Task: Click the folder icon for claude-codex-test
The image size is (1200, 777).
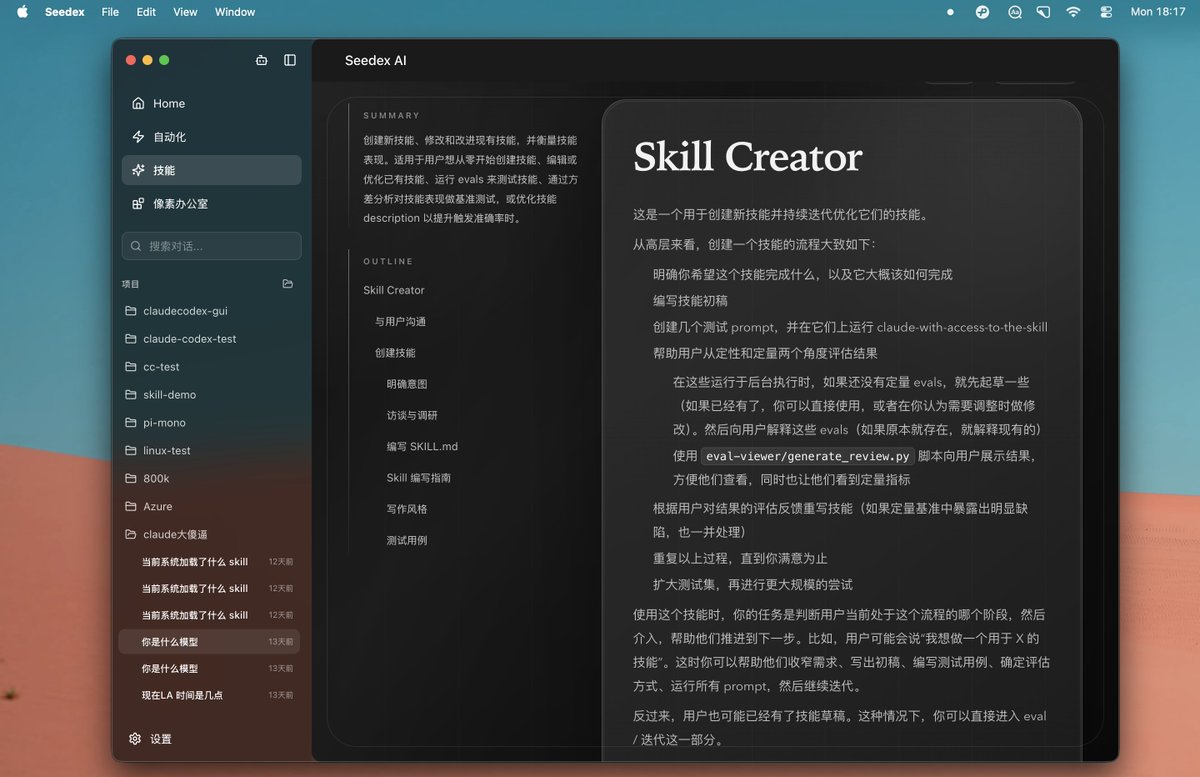Action: tap(131, 339)
